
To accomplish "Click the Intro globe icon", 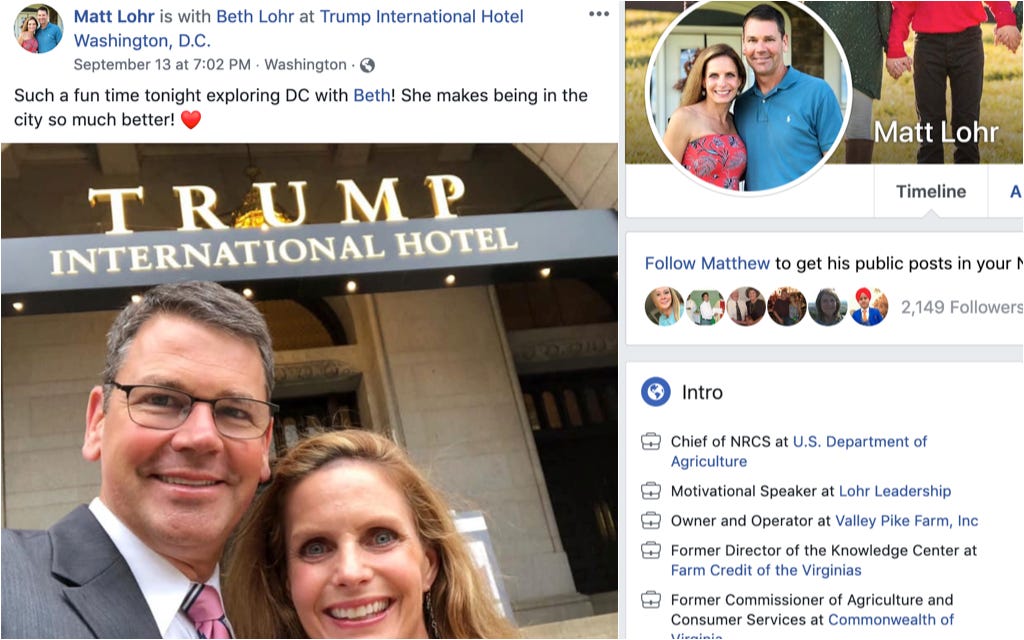I will point(656,392).
